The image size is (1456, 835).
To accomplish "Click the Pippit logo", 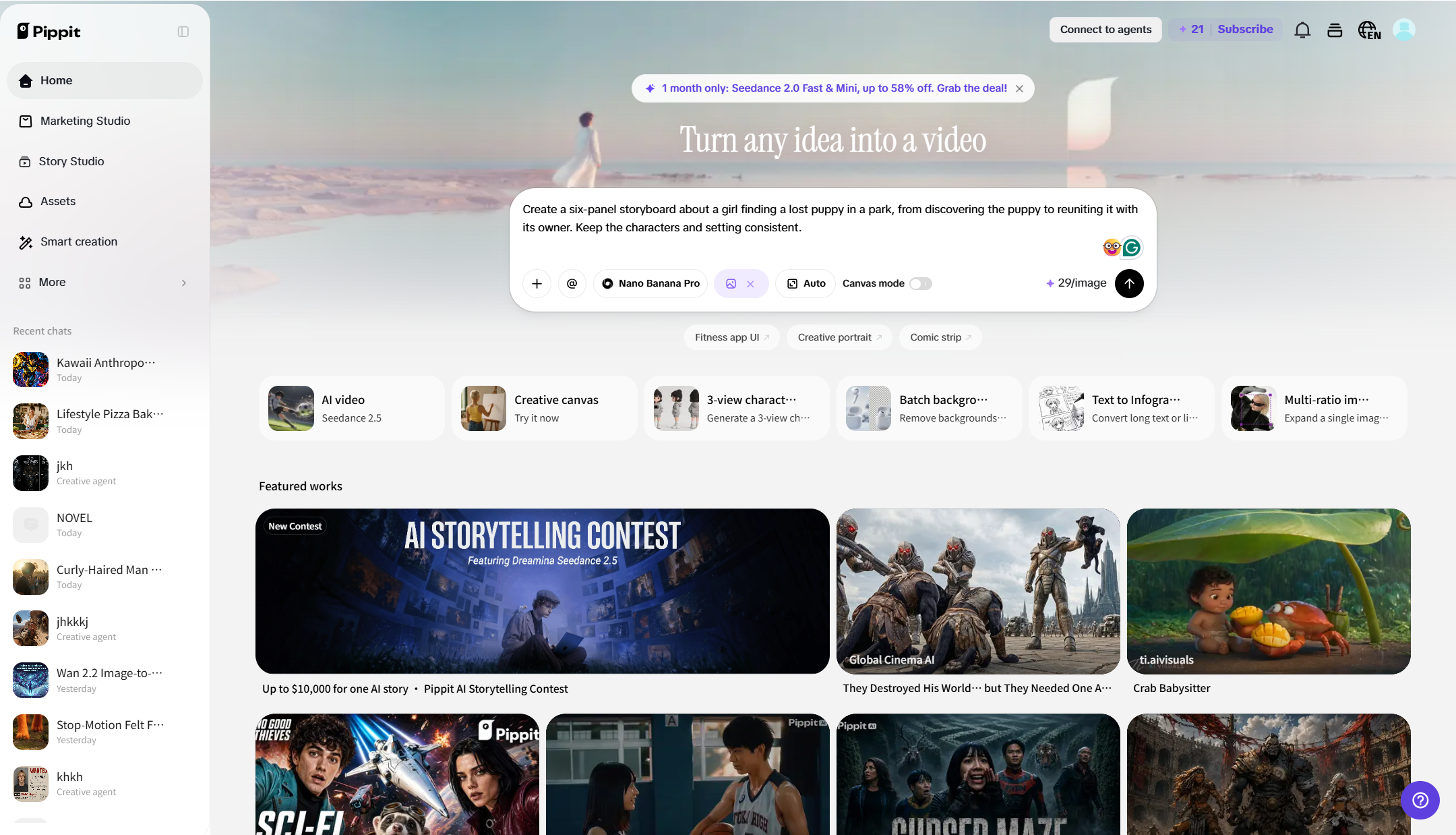I will (49, 31).
